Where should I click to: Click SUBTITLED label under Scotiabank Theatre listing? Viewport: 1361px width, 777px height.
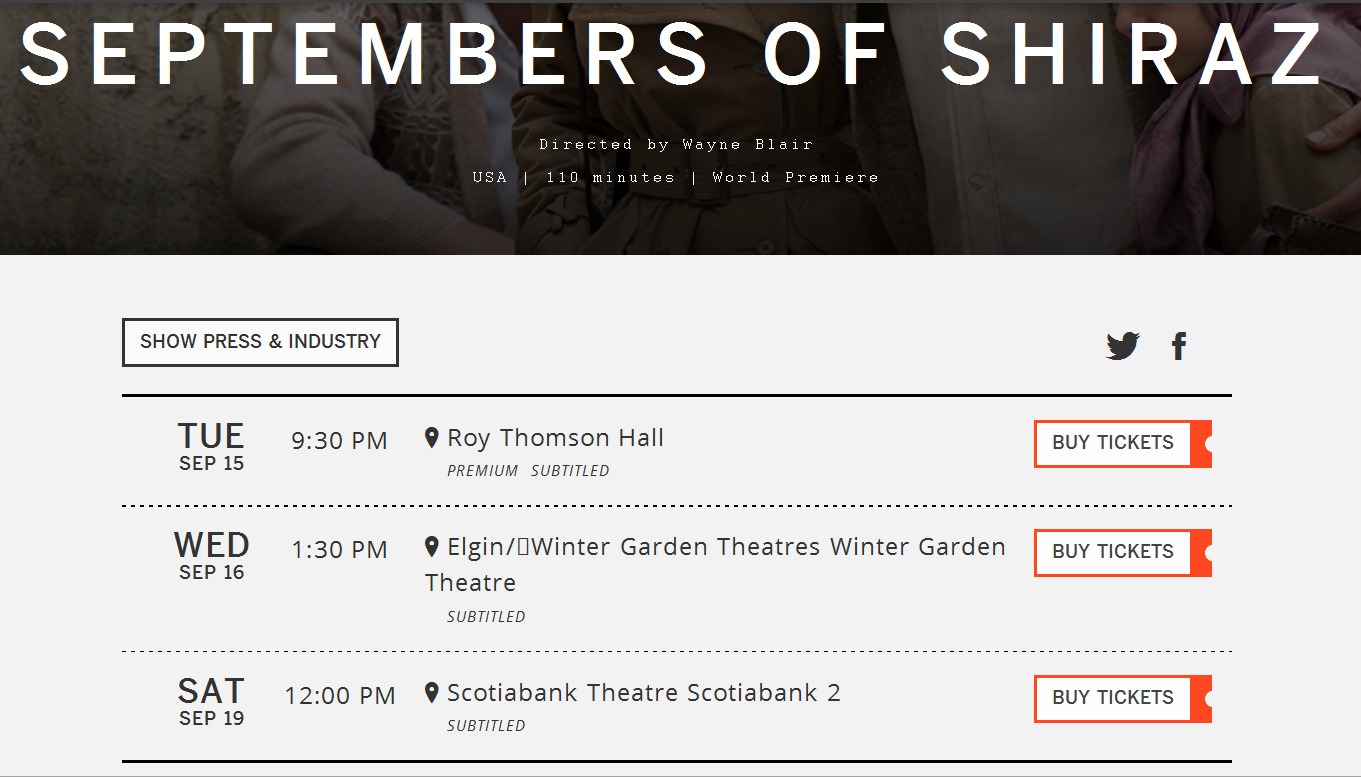point(486,726)
